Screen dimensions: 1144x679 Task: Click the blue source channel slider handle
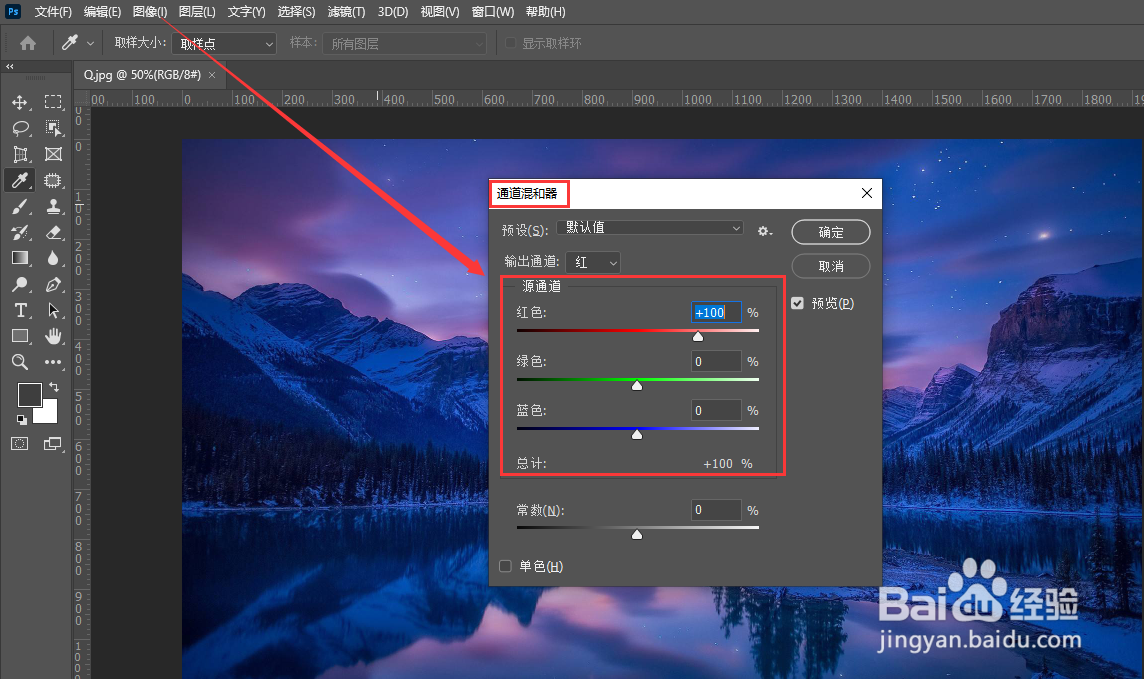(637, 435)
